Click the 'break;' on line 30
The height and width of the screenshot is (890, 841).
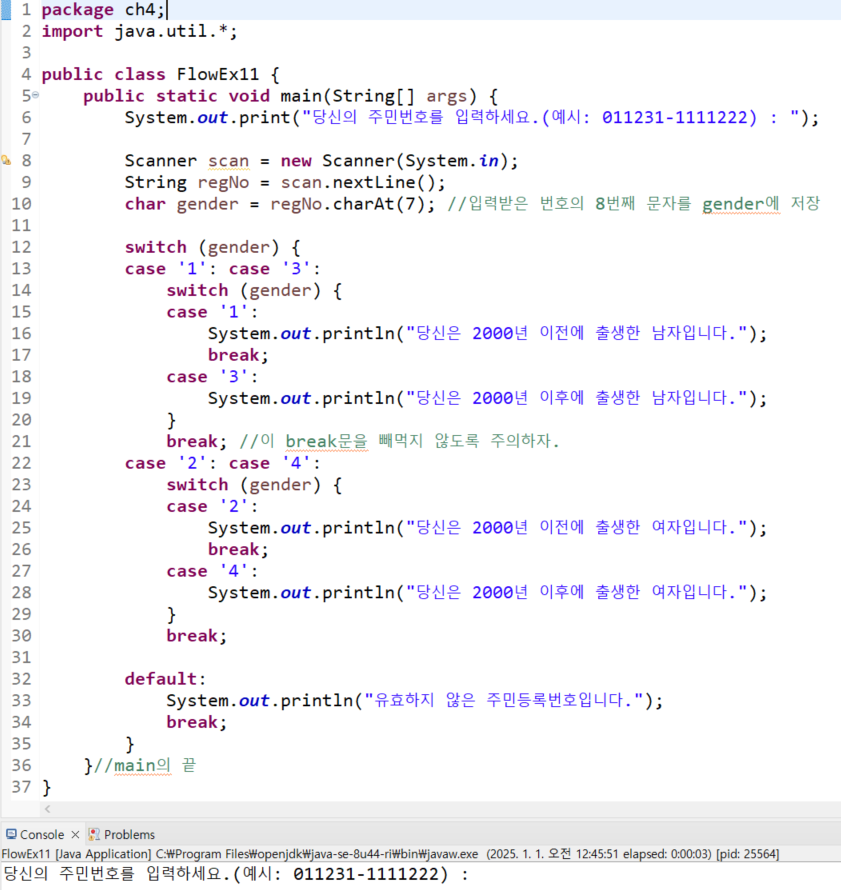(196, 636)
